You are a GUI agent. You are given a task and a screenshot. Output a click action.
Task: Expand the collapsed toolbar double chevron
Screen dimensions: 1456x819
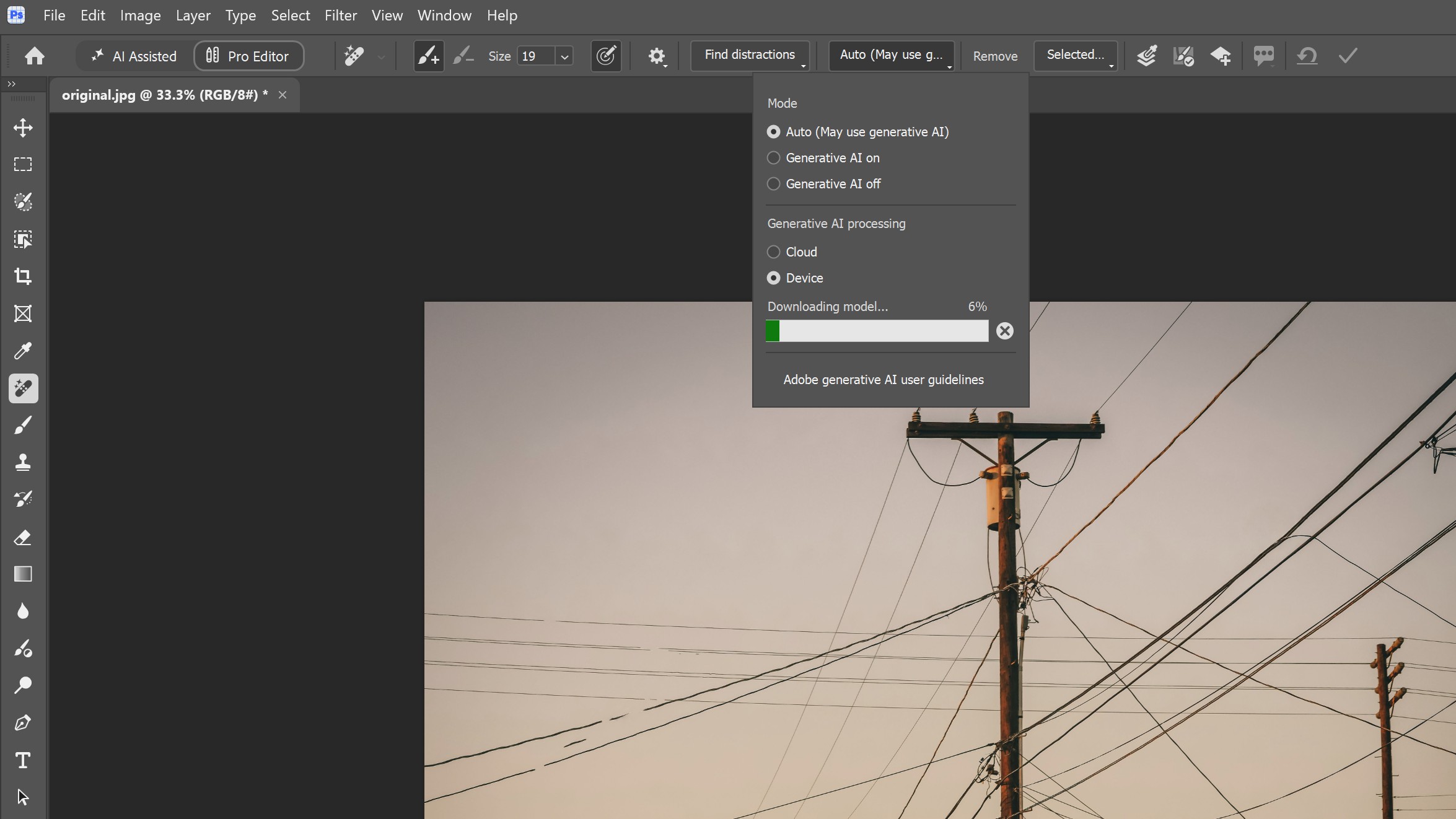point(11,84)
